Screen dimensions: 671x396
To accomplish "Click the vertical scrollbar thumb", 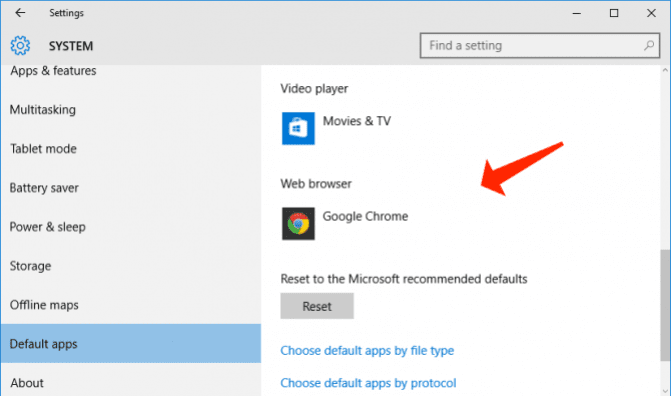I will tap(665, 305).
